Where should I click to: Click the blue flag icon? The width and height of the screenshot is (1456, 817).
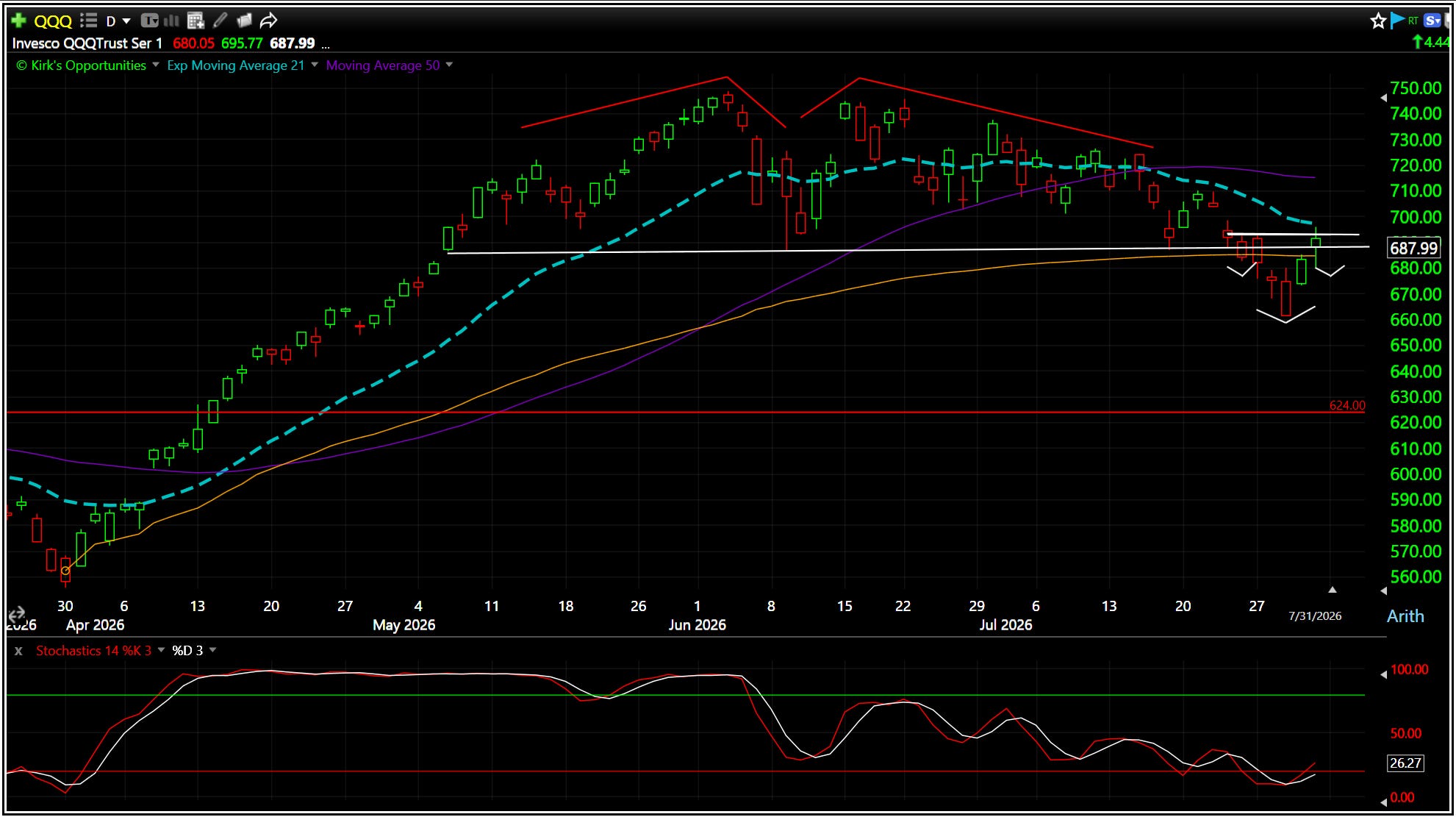[x=1397, y=21]
